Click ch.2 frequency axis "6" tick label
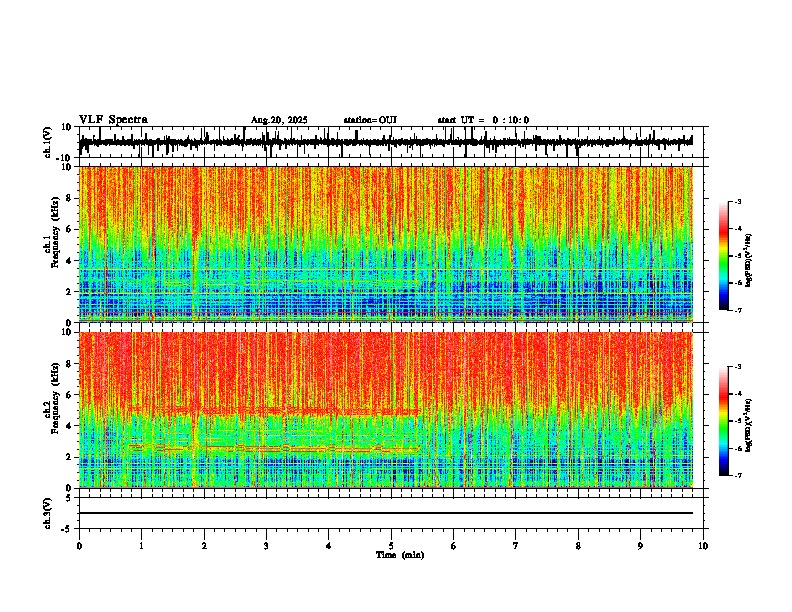Screen dimensions: 792x612 70,395
